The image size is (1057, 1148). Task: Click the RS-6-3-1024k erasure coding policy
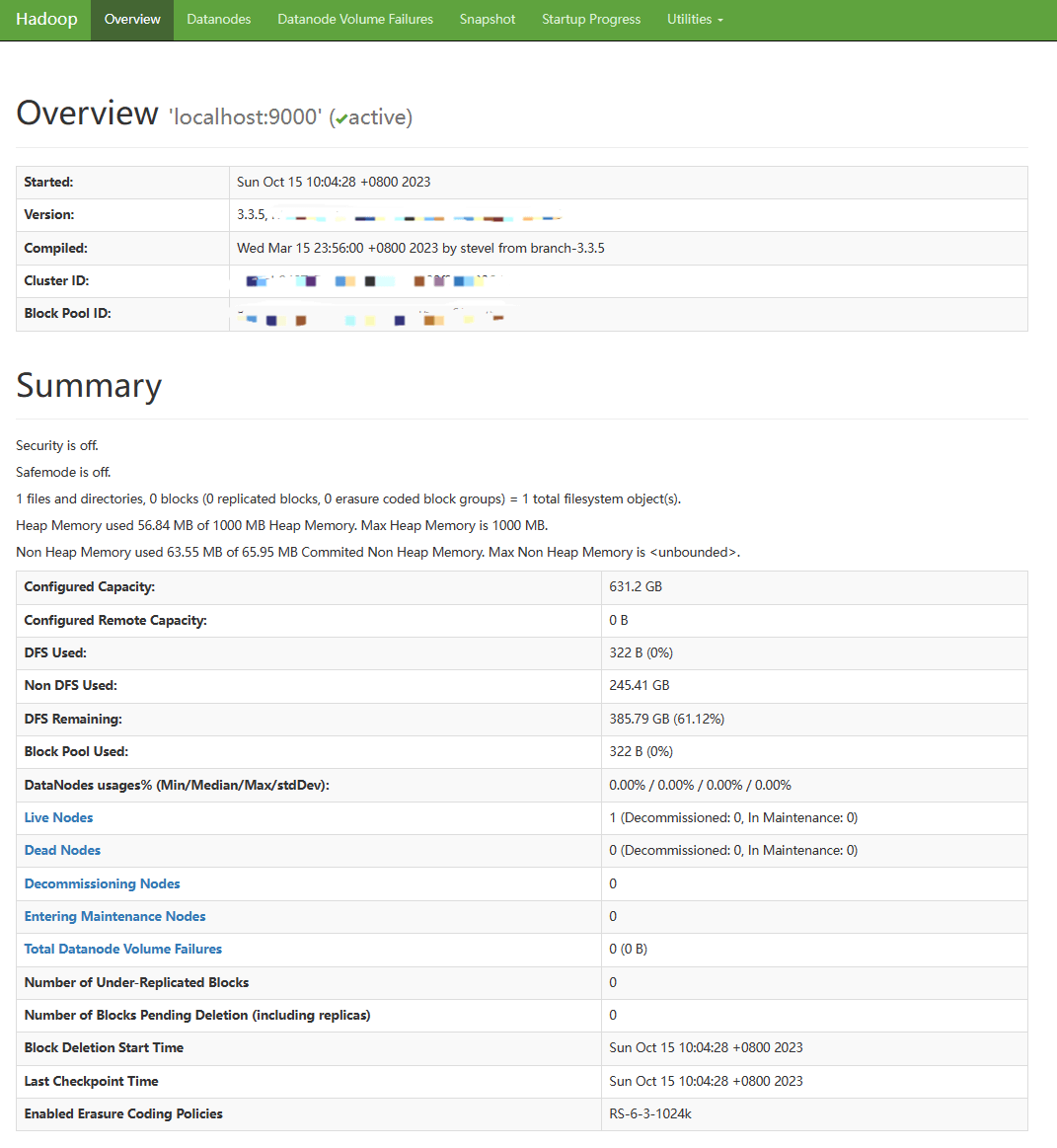pos(650,1113)
